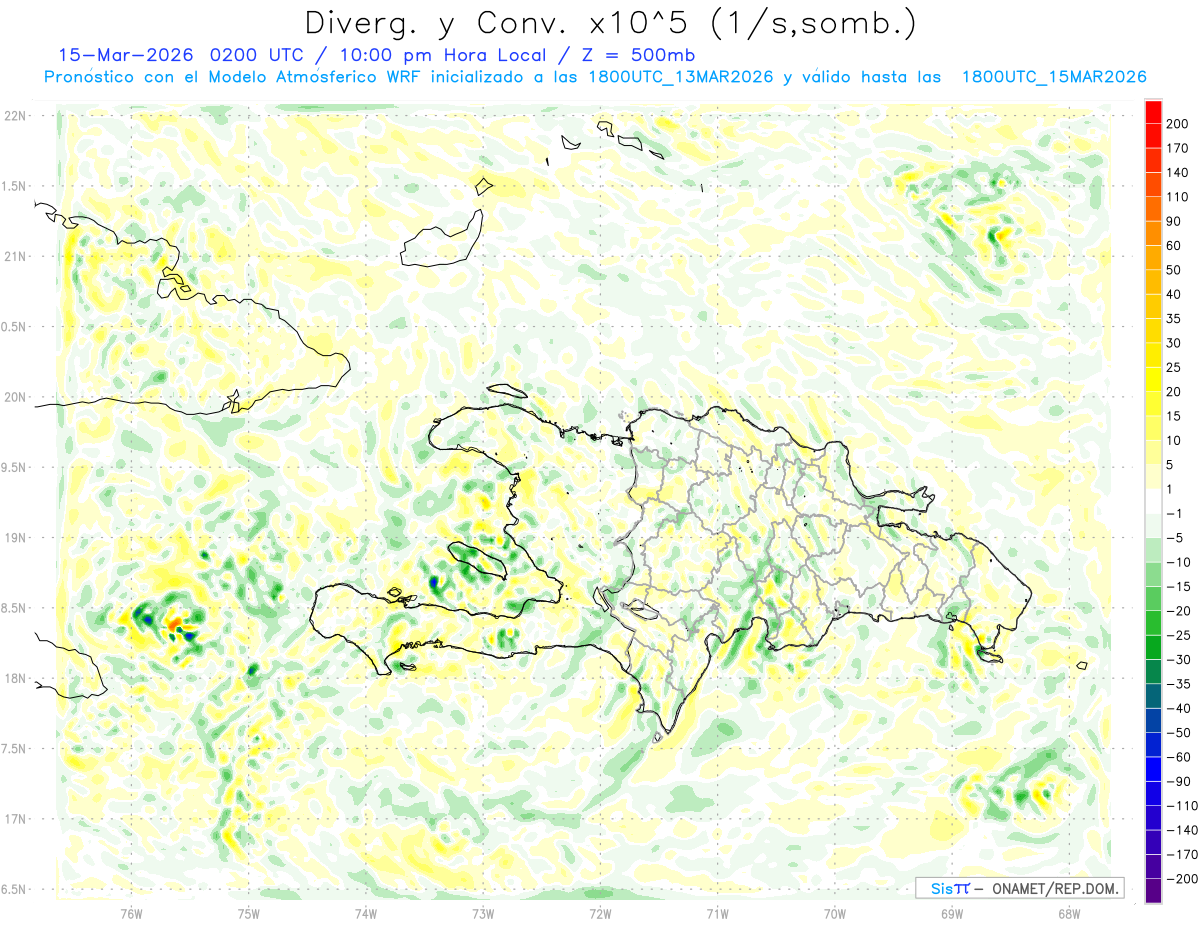The image size is (1200, 927).
Task: Click the '75W' longitude label
Action: click(x=248, y=913)
